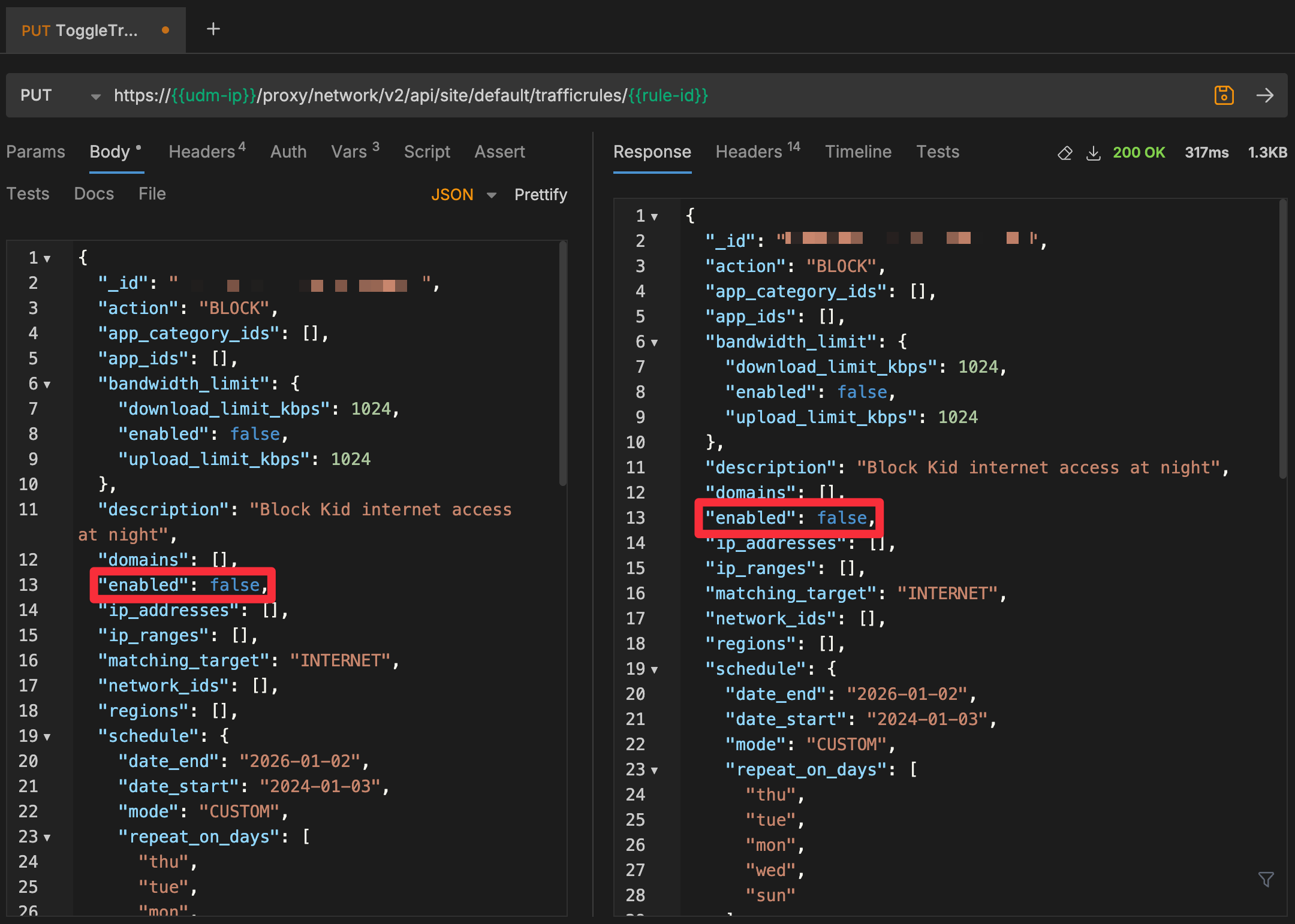
Task: Collapse repeat_on_days array in response
Action: [x=655, y=771]
